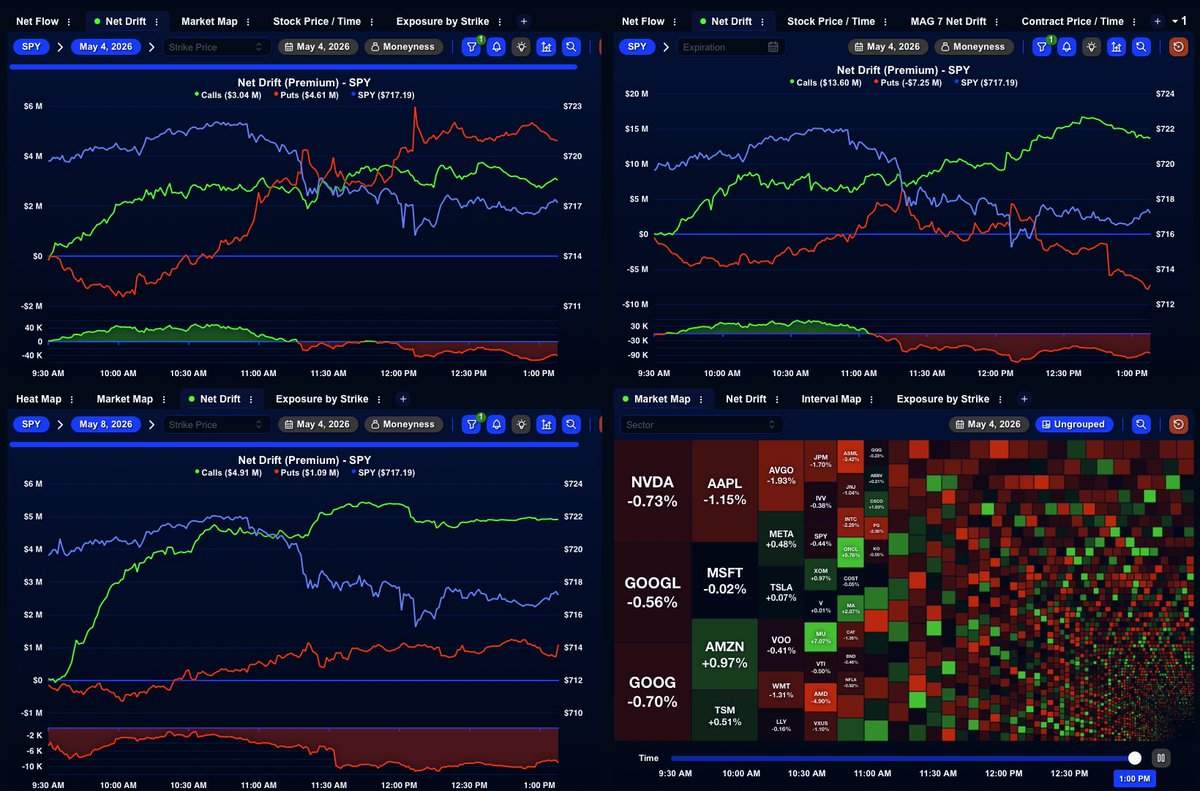Switch to MAG 7 Net Drift tab
1200x791 pixels.
pos(948,21)
